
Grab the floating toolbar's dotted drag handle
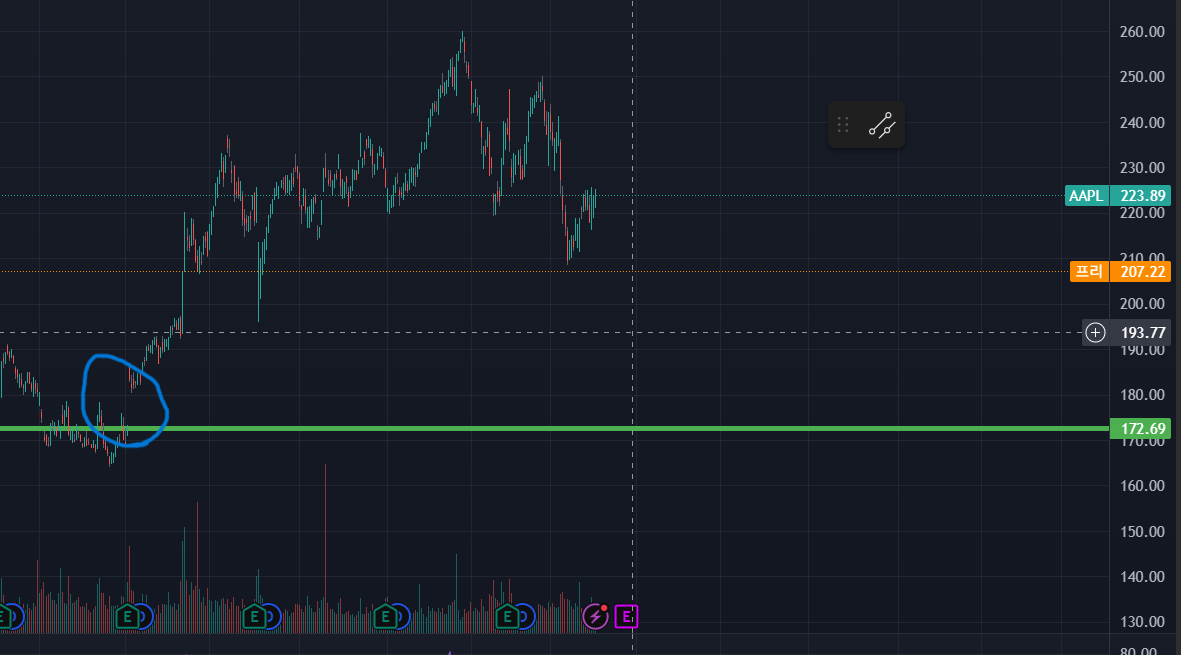click(x=843, y=125)
